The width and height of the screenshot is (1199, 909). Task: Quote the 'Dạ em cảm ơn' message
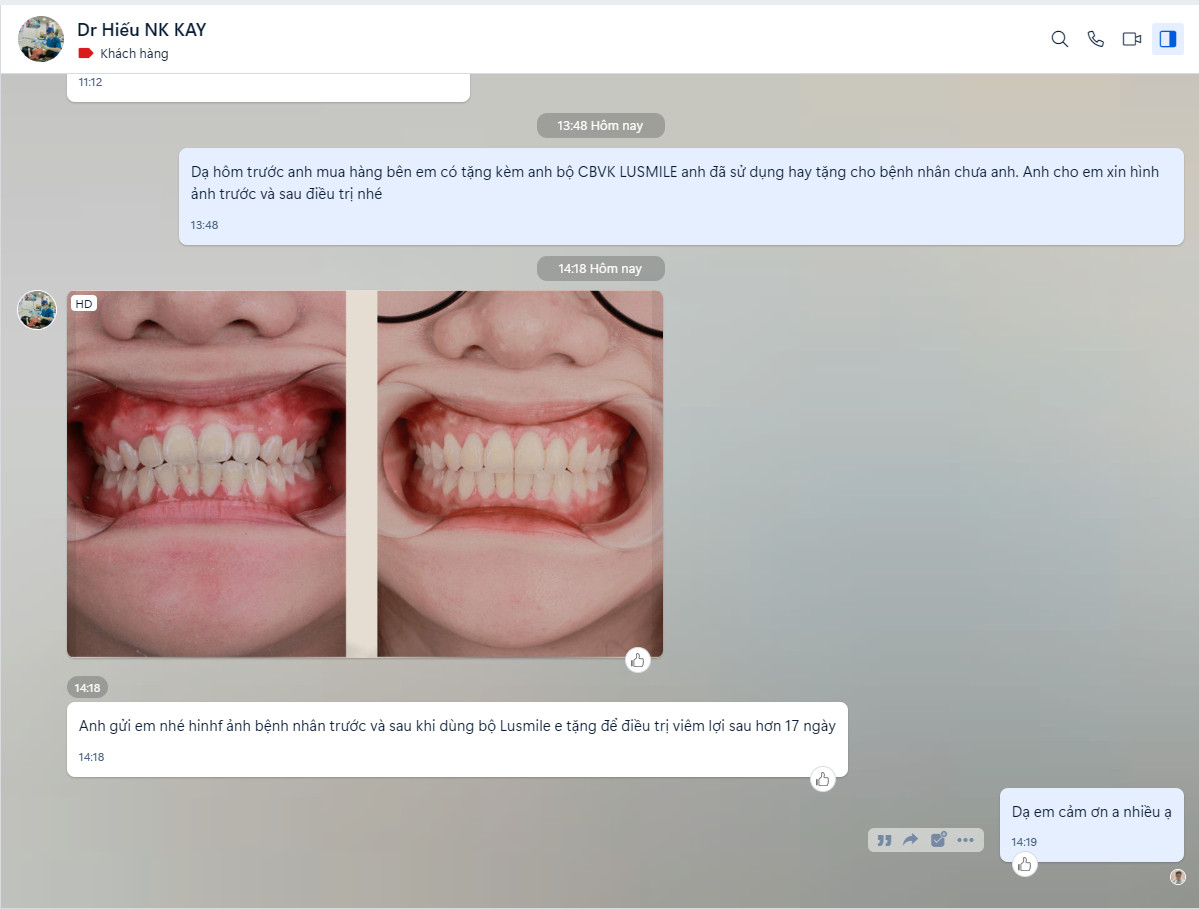tap(884, 840)
